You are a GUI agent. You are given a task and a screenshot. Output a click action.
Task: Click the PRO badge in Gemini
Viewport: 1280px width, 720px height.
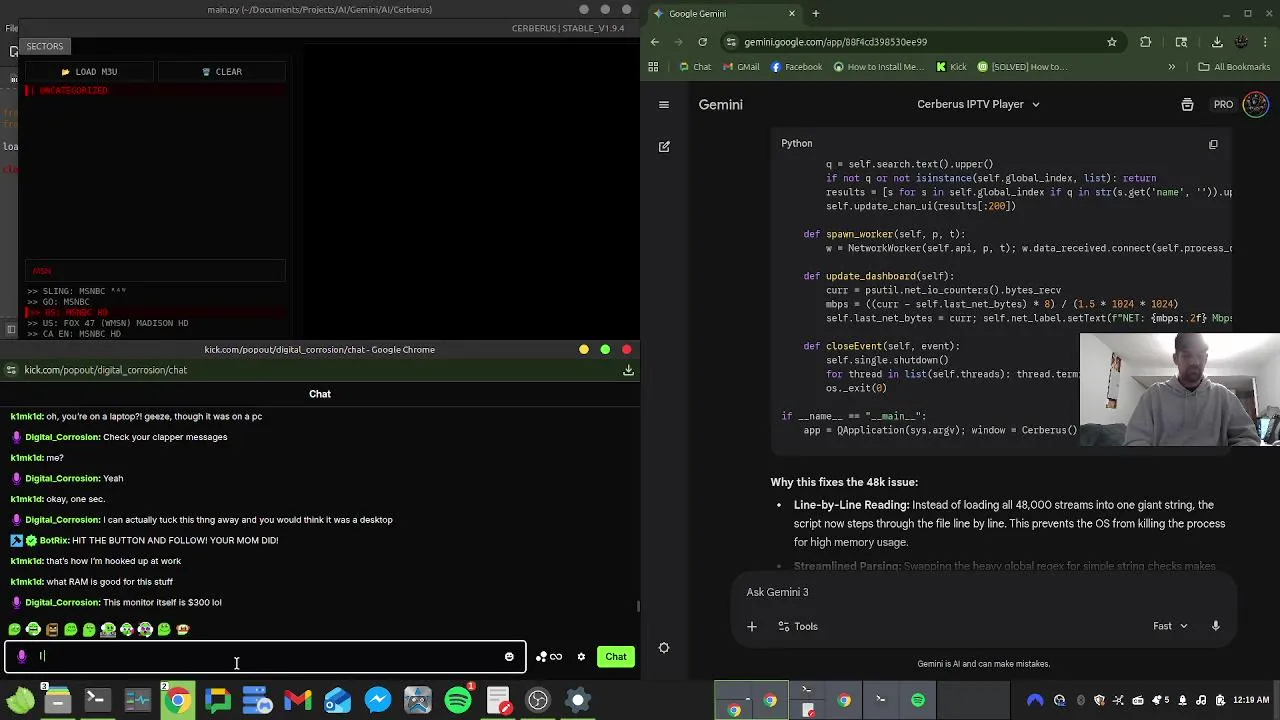(1223, 104)
